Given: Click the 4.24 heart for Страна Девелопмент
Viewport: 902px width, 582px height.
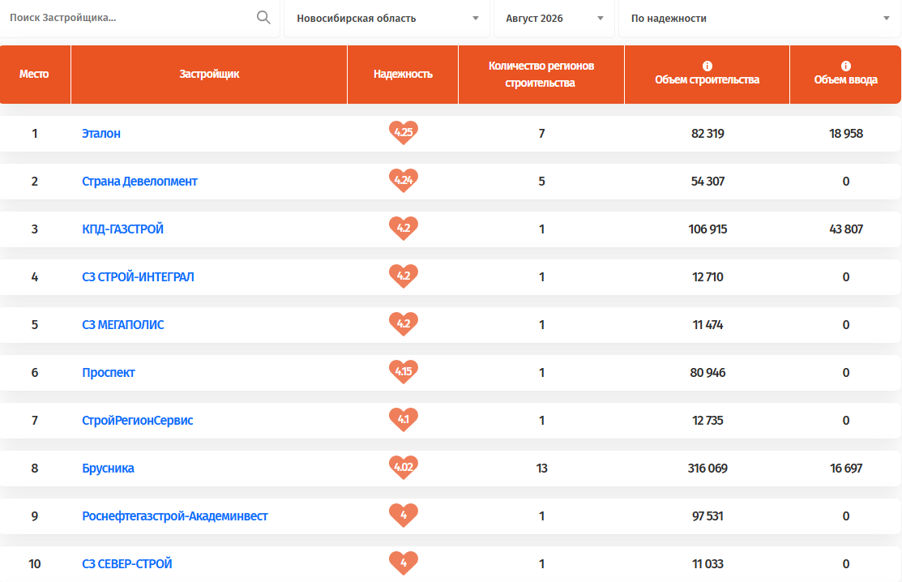Looking at the screenshot, I should coord(403,181).
